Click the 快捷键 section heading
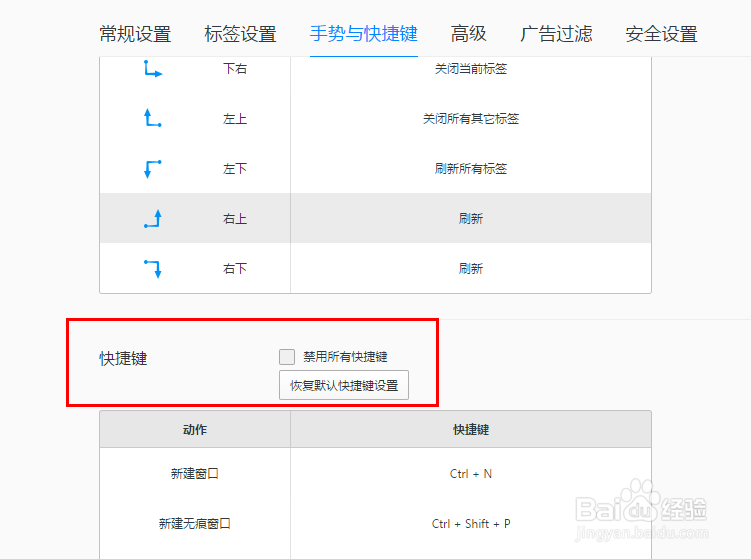 [x=123, y=358]
